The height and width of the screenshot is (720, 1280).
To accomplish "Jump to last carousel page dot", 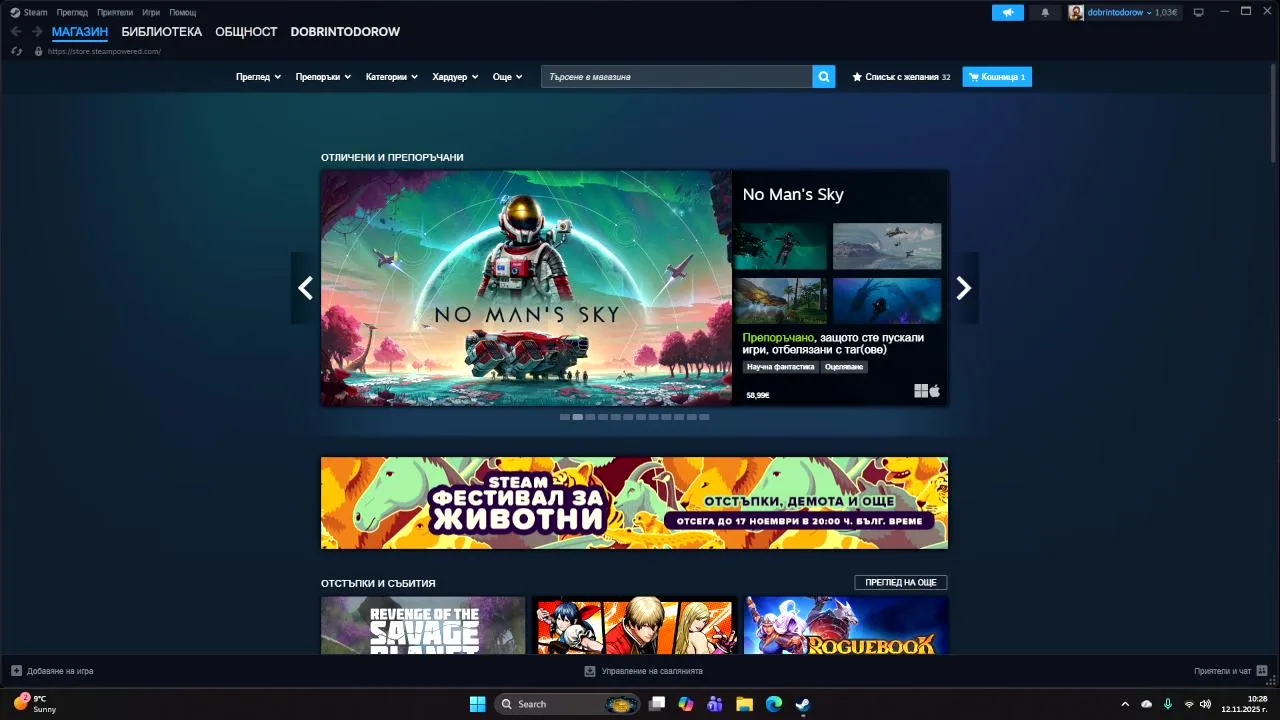I will pyautogui.click(x=704, y=417).
